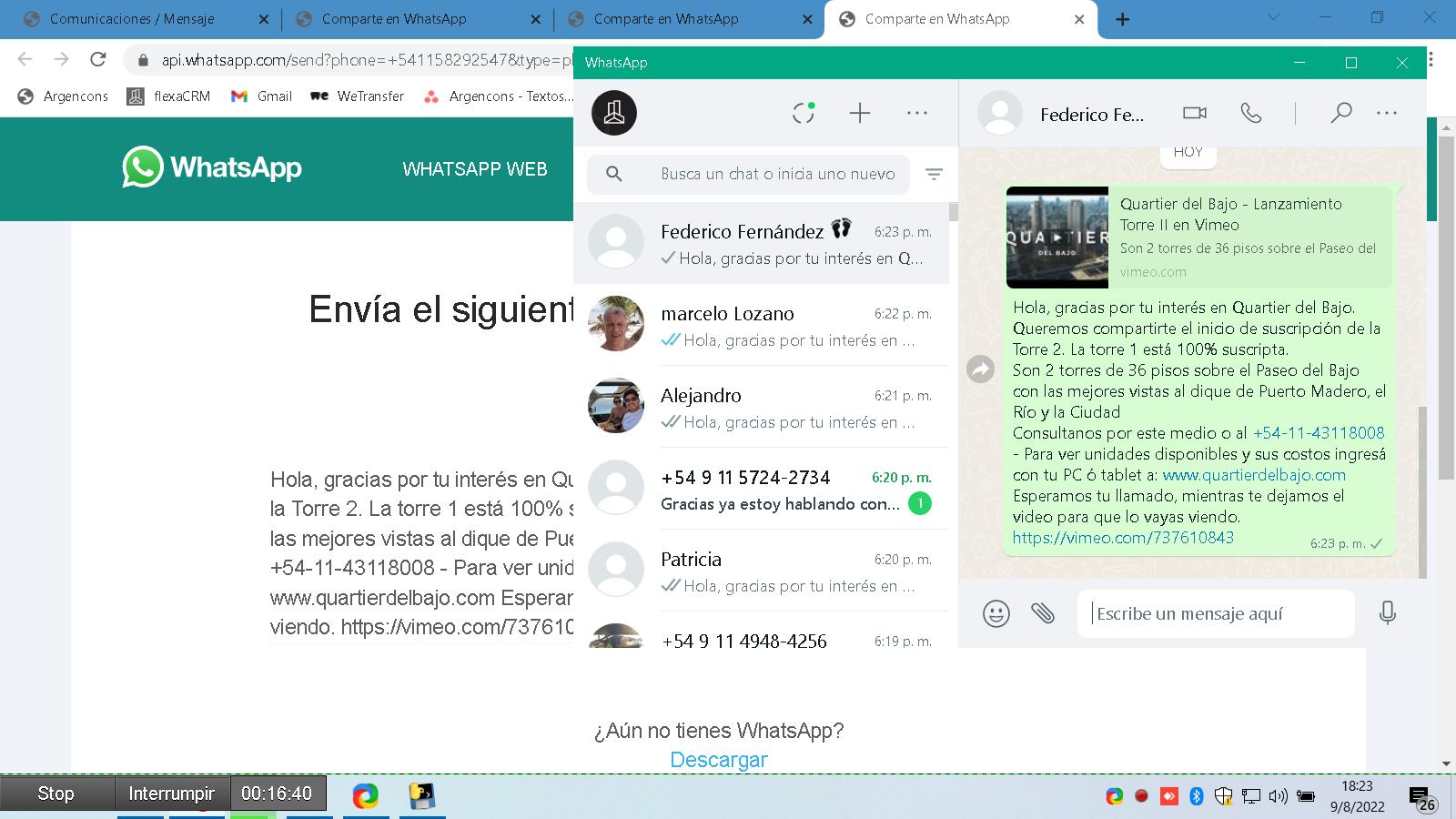The width and height of the screenshot is (1456, 819).
Task: Go back in browser history
Action: pos(25,59)
